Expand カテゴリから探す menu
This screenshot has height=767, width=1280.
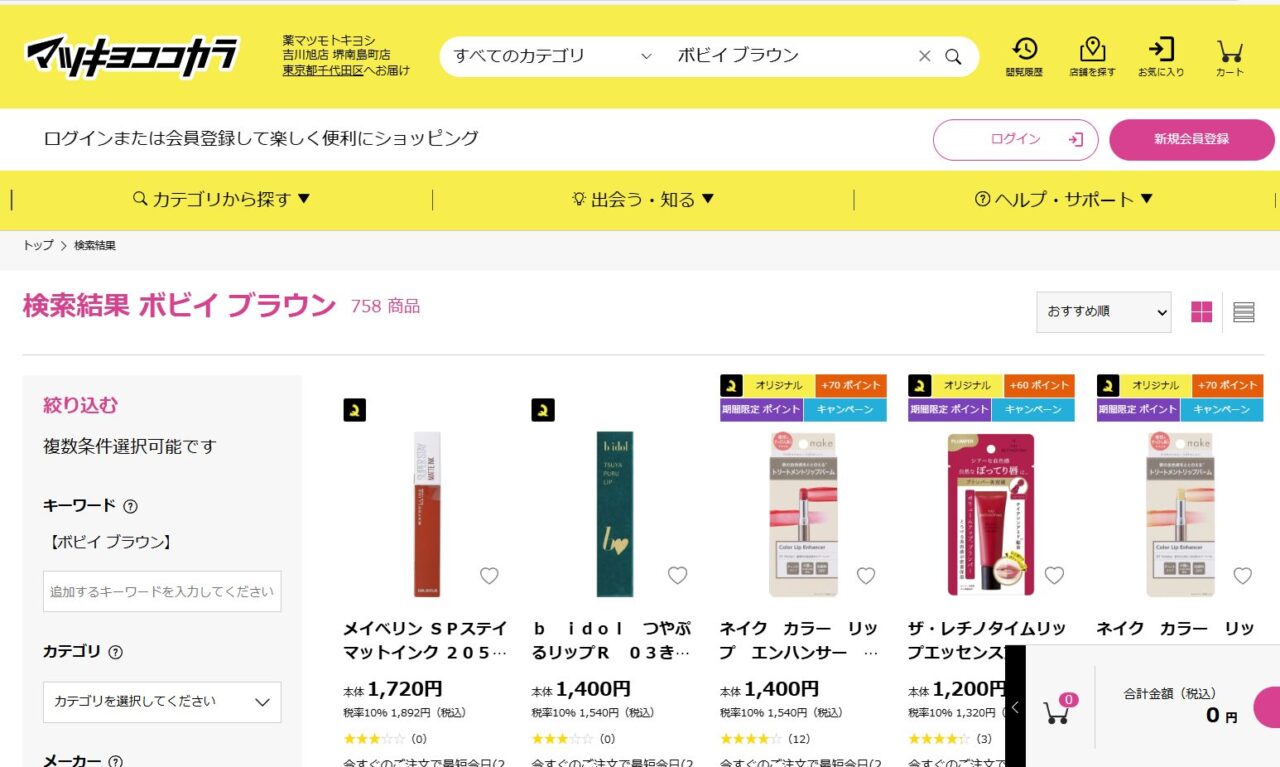pos(222,200)
